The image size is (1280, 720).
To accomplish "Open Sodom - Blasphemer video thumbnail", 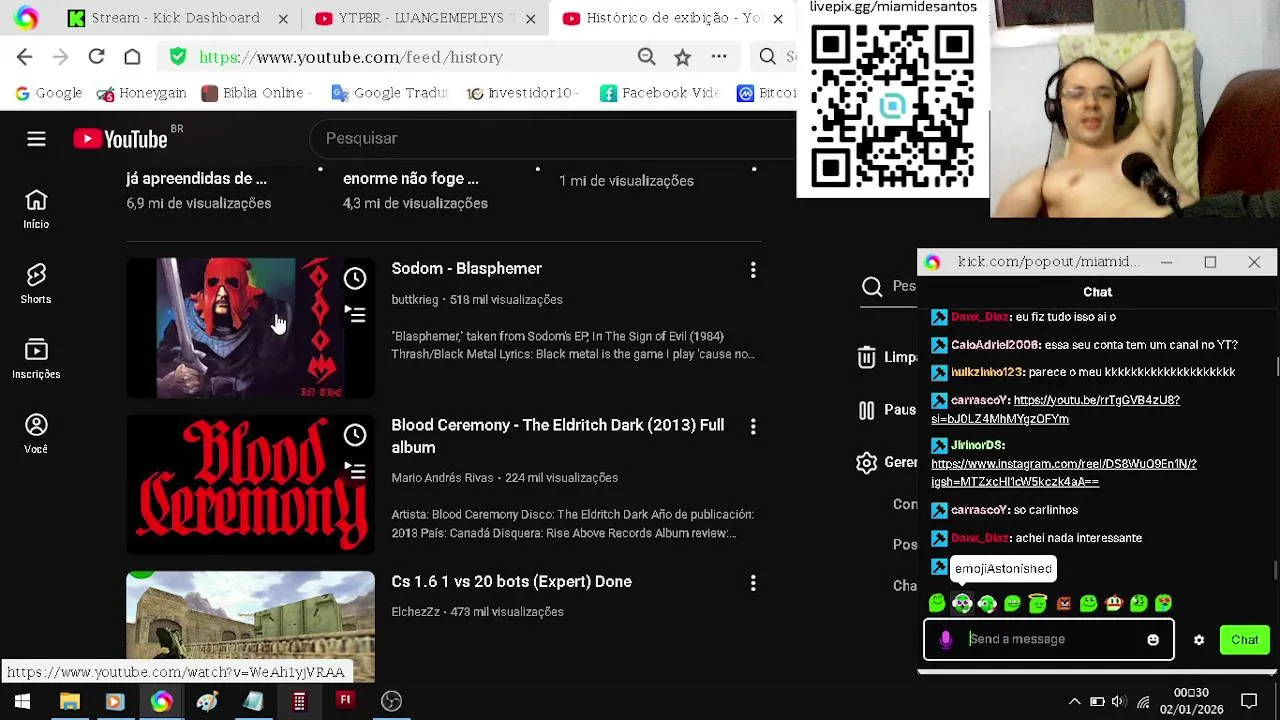I will (250, 328).
